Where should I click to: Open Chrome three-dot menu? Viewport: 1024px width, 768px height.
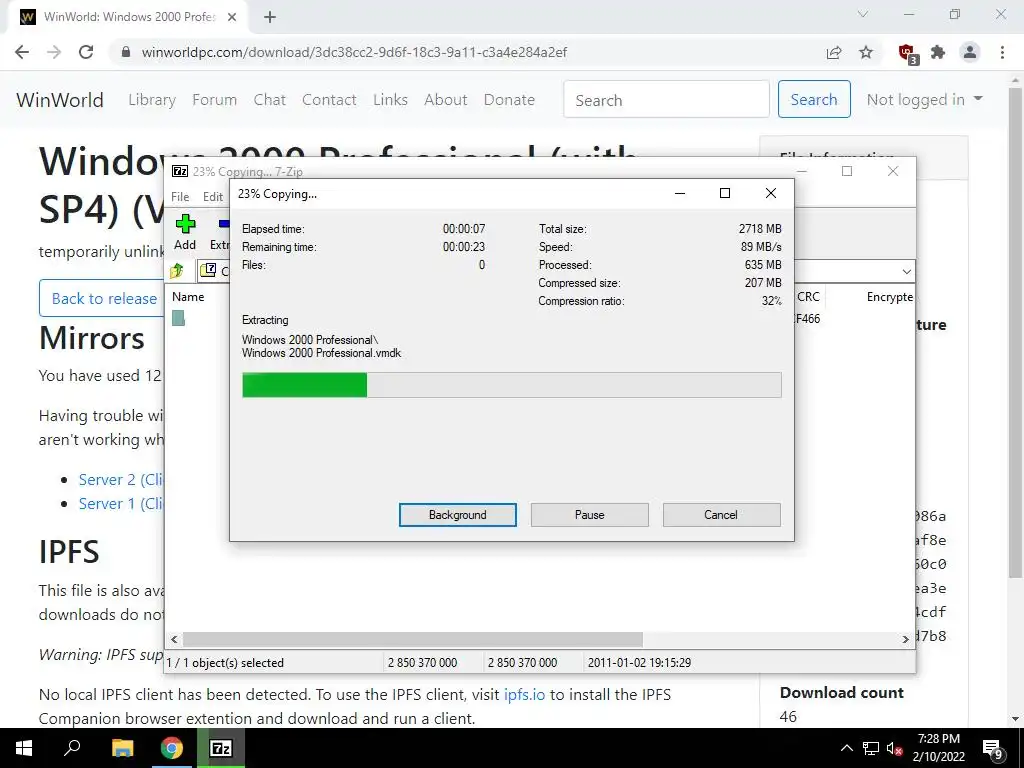click(x=1002, y=52)
